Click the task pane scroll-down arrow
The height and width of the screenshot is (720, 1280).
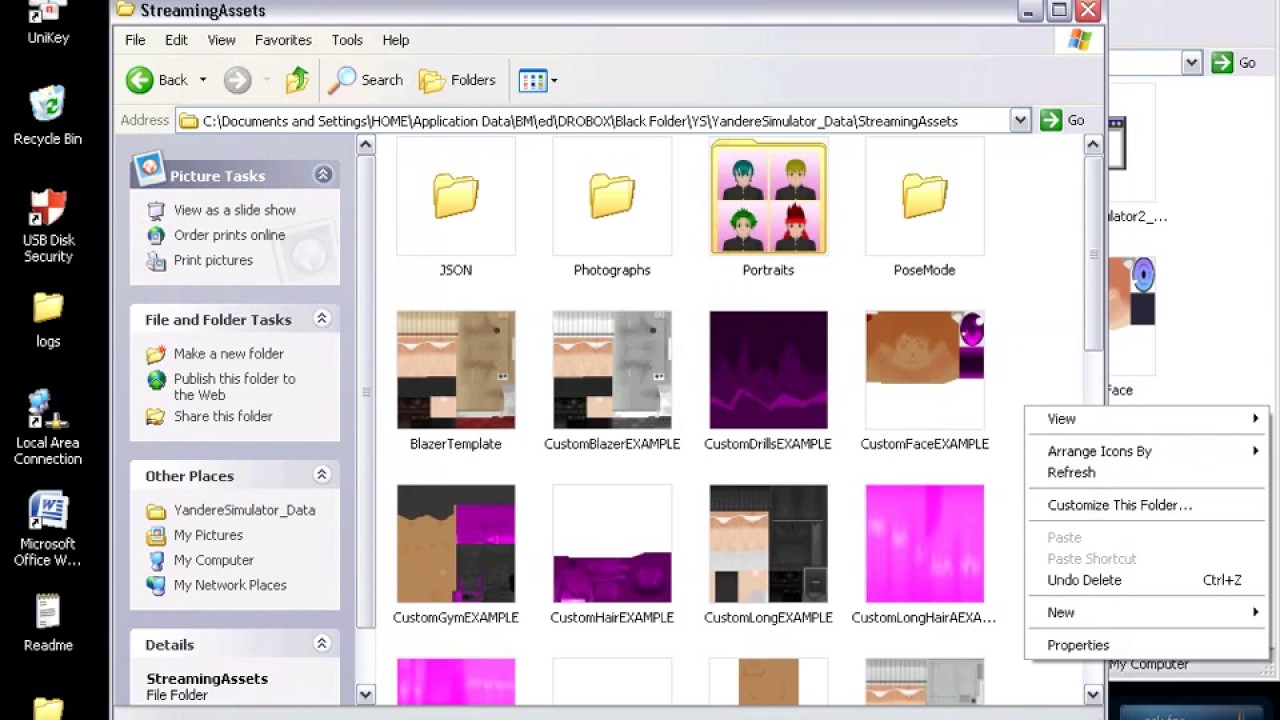366,694
